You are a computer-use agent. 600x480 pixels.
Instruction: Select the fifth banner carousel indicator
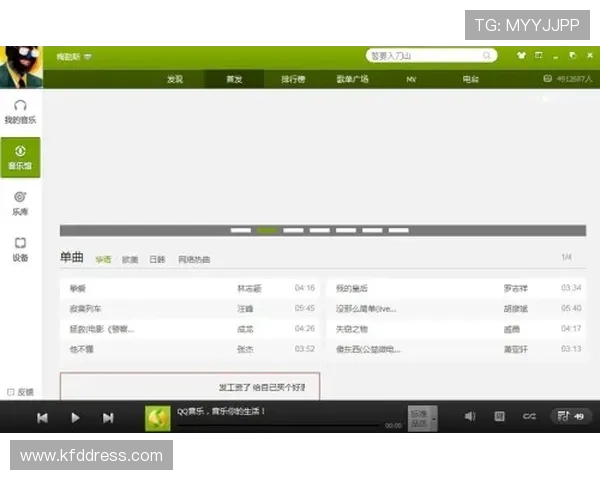click(x=346, y=230)
